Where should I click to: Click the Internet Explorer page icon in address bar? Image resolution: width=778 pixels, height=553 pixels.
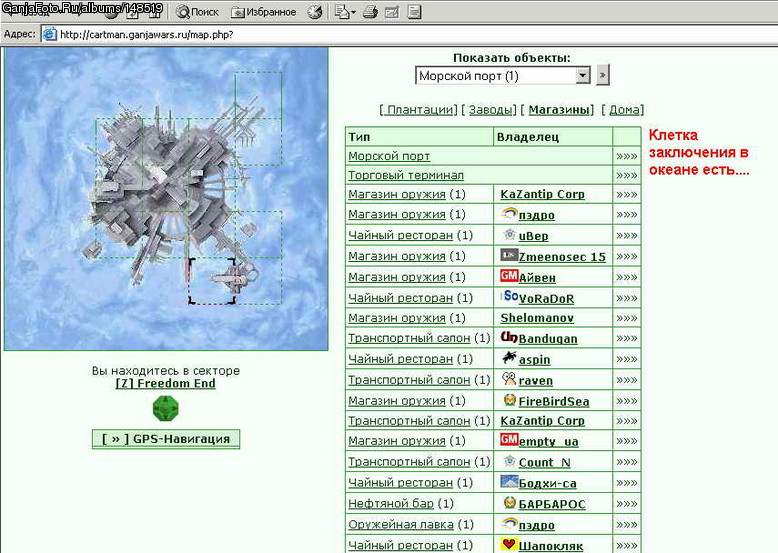49,34
